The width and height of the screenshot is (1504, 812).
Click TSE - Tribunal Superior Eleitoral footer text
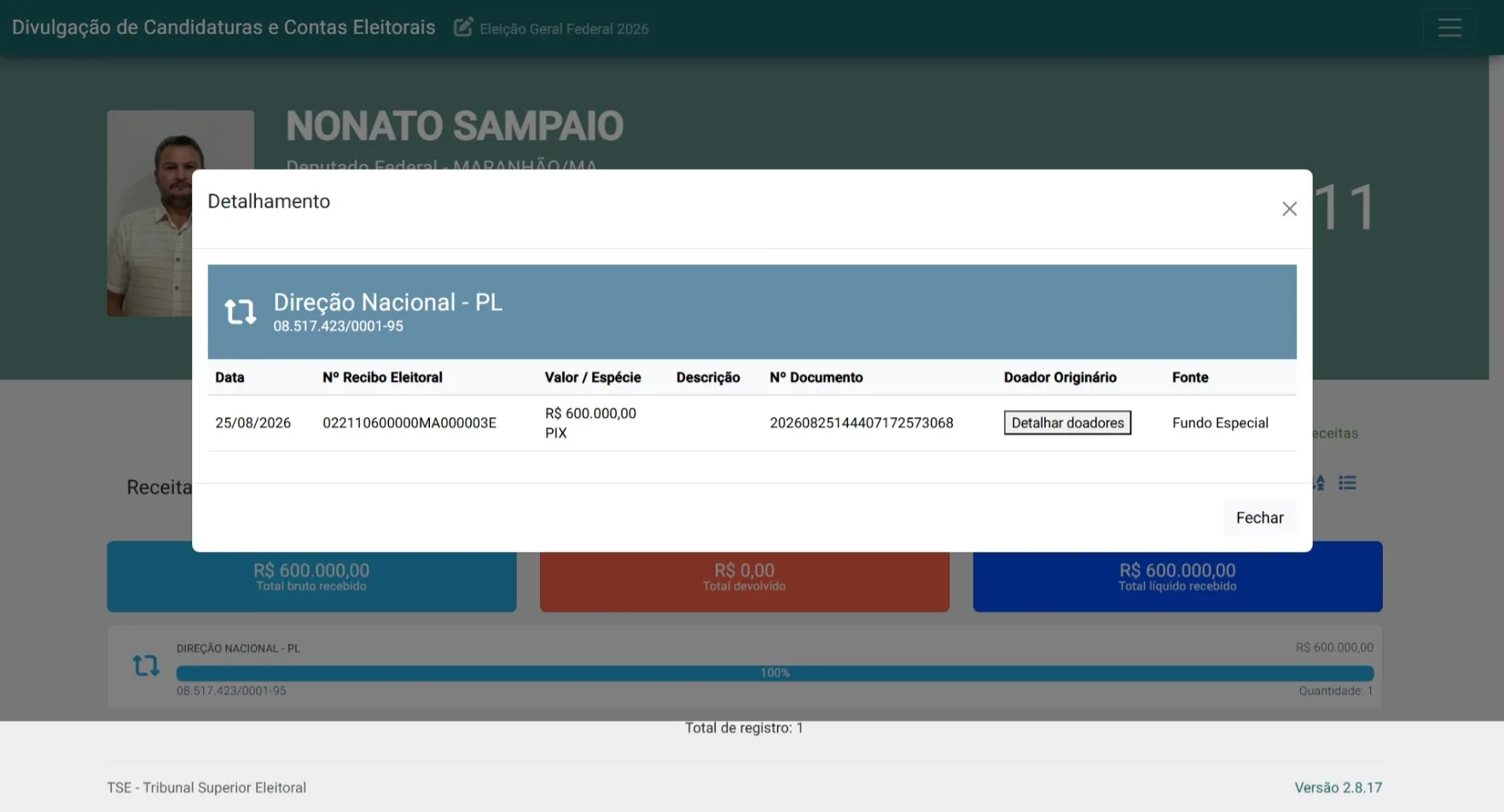(206, 787)
